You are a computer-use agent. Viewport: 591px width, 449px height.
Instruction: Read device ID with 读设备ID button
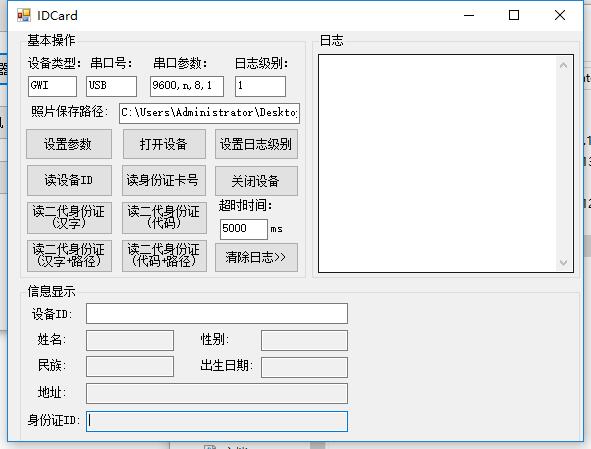[x=69, y=181]
